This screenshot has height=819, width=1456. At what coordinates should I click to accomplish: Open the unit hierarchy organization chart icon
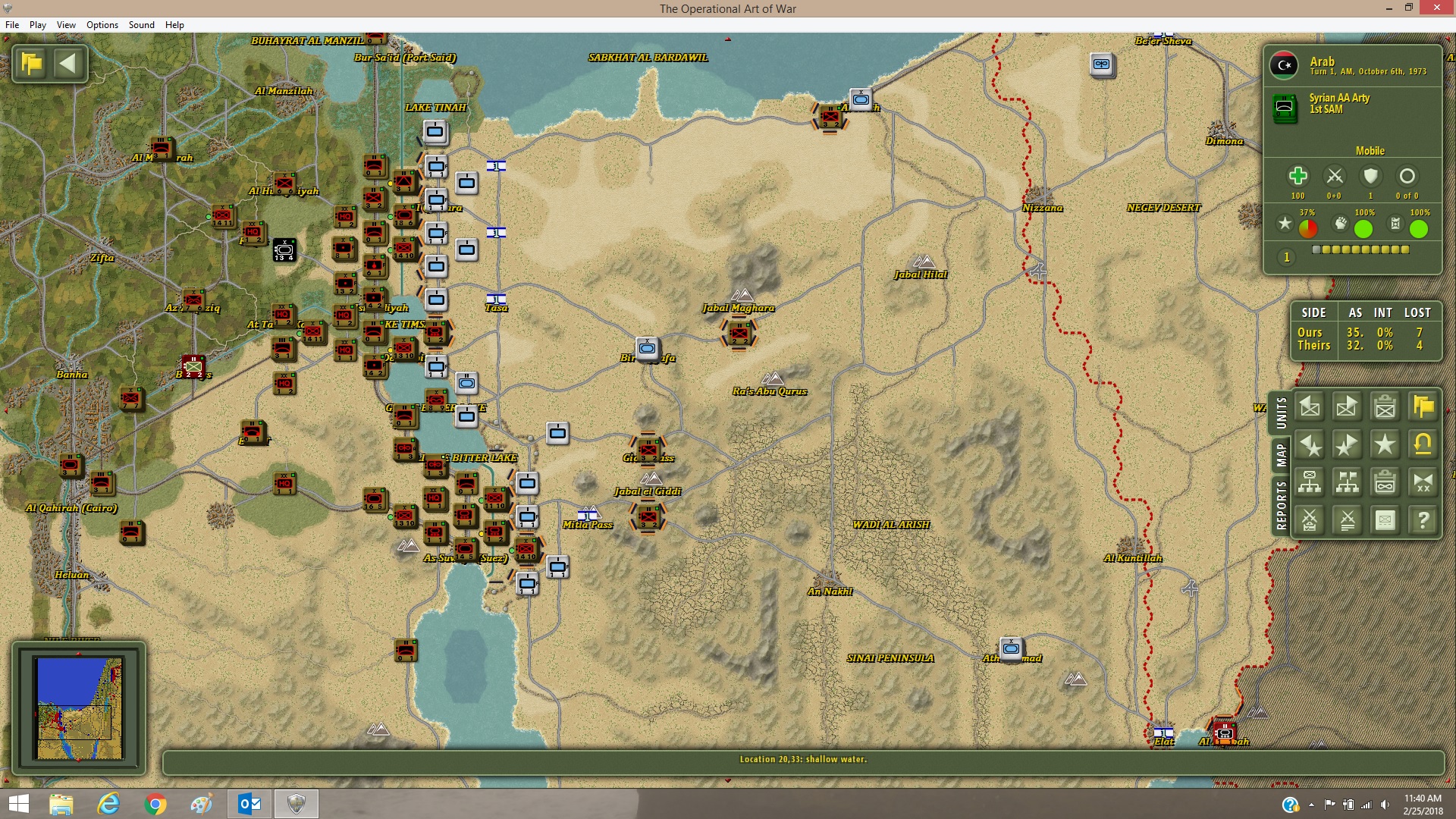pyautogui.click(x=1310, y=482)
